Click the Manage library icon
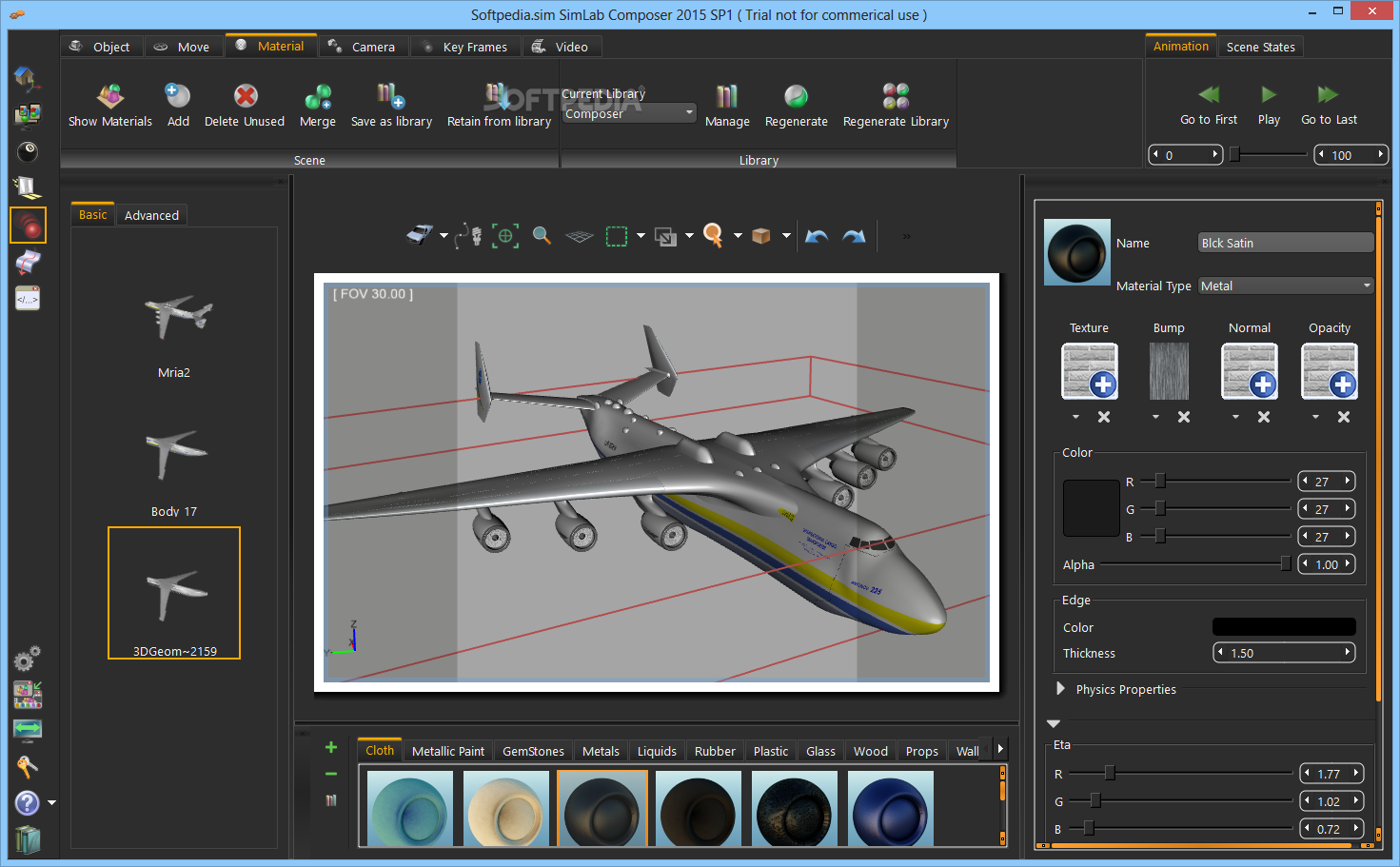 point(727,96)
